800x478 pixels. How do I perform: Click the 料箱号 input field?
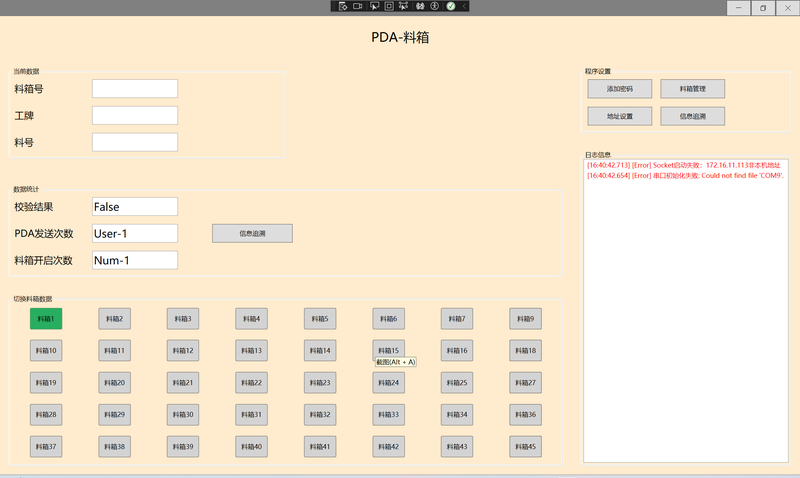(x=134, y=89)
